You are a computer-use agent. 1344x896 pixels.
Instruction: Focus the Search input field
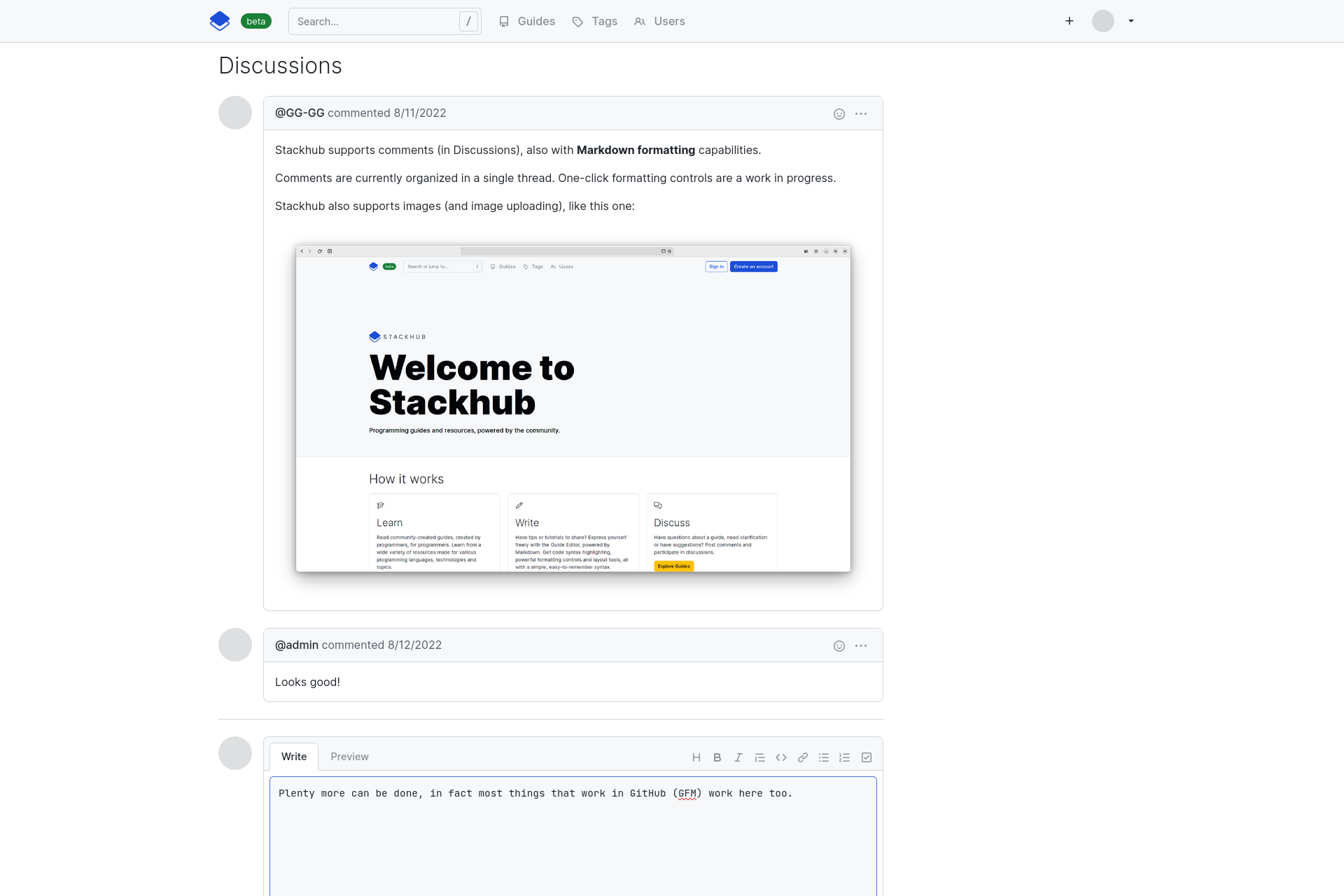[376, 22]
